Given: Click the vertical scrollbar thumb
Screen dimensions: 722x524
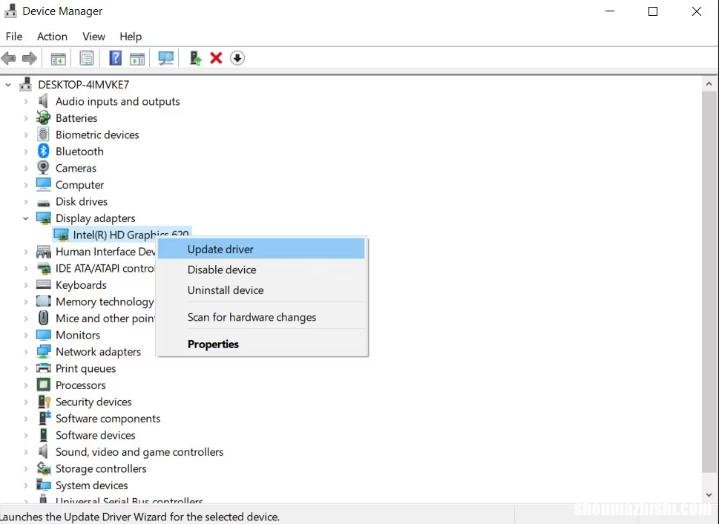Looking at the screenshot, I should (x=709, y=282).
